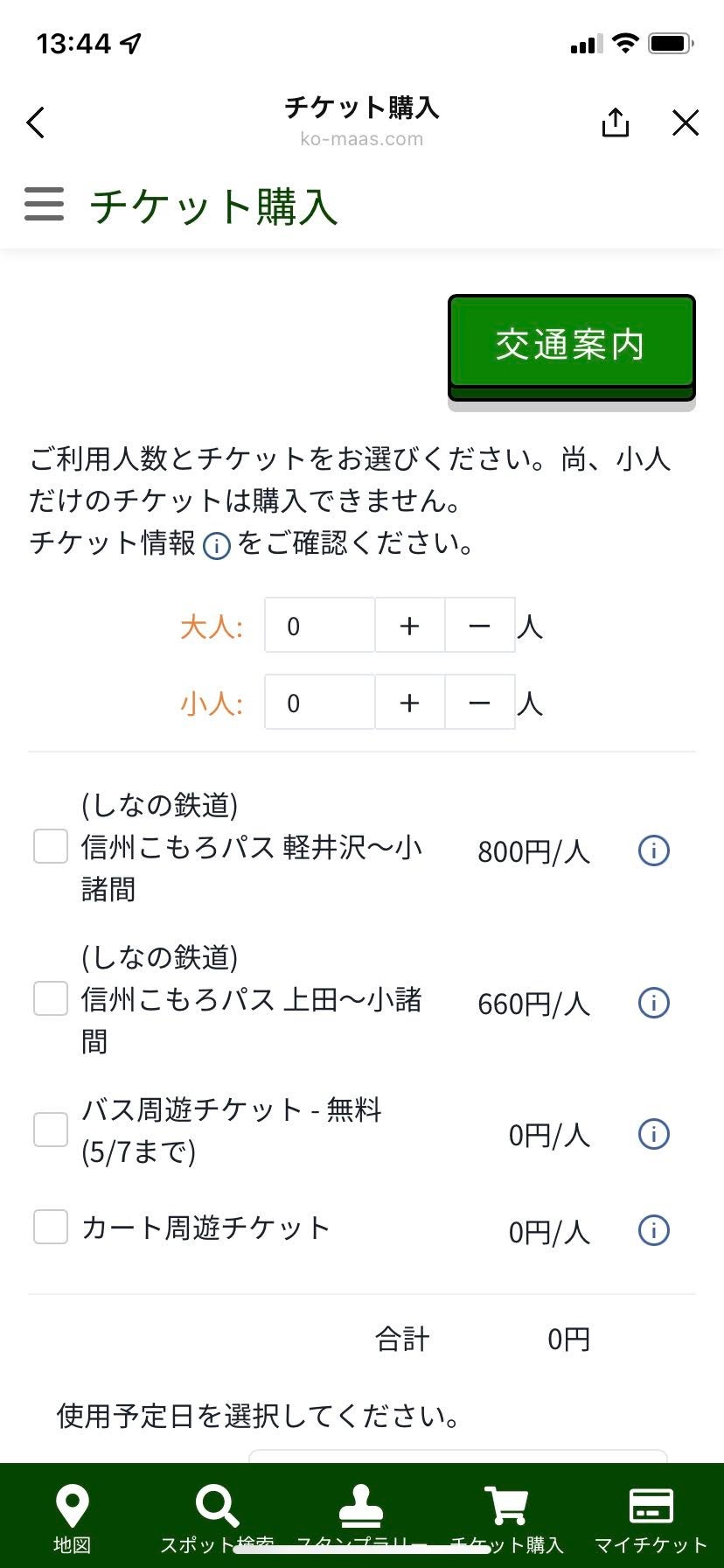Check the 上田〜小諸間 pass checkbox
Screen dimensions: 724x1568
click(x=51, y=998)
